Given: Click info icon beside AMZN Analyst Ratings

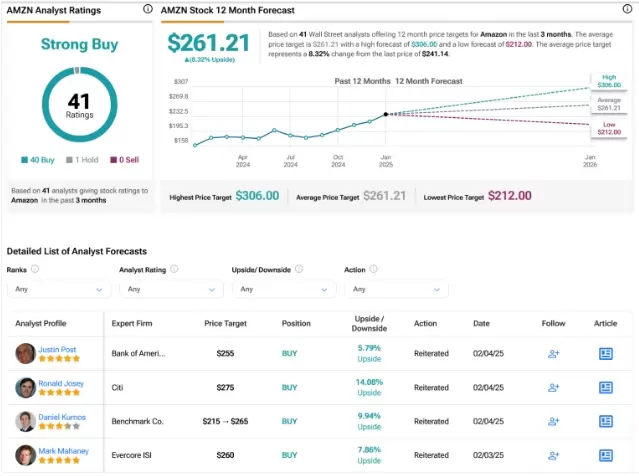Looking at the screenshot, I should [x=148, y=9].
